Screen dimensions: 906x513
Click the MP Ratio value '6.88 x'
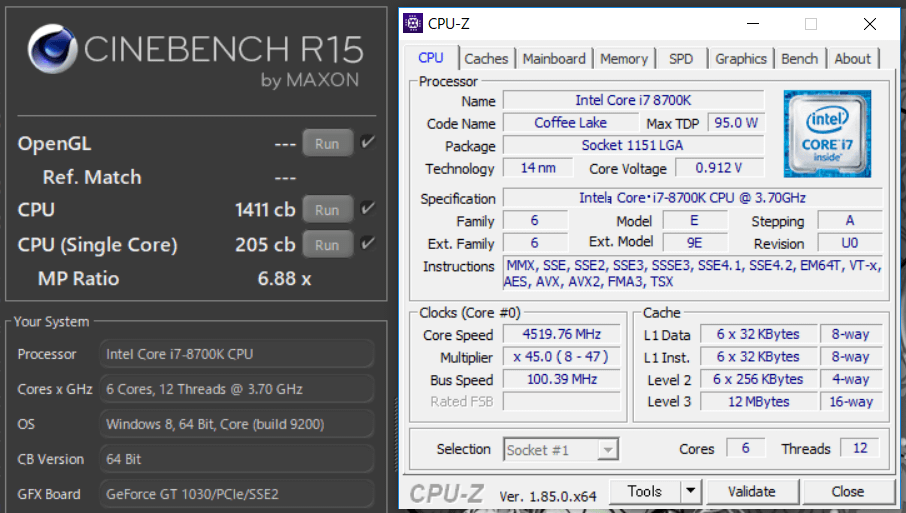[x=284, y=278]
